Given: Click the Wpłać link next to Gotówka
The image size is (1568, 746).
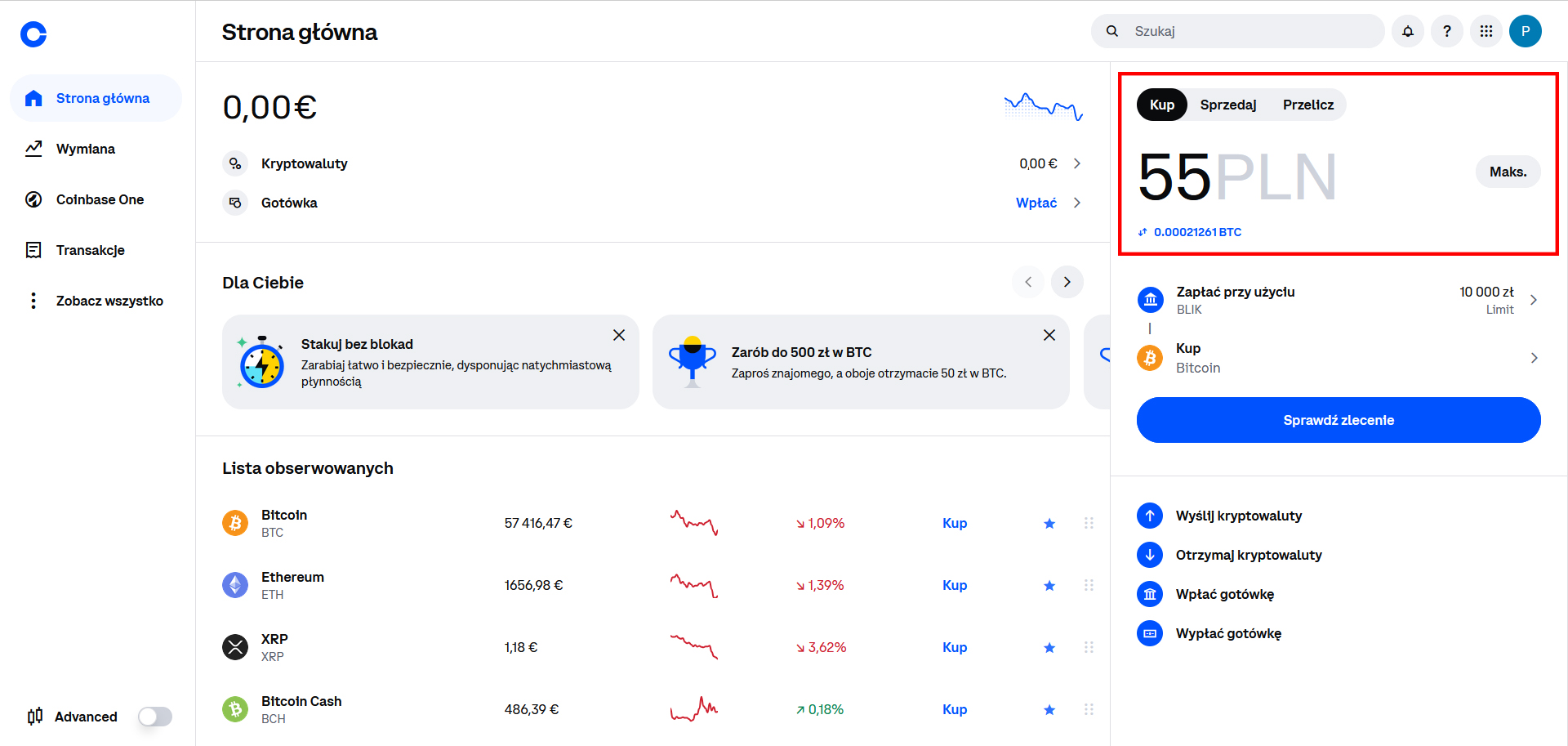Looking at the screenshot, I should 1036,203.
